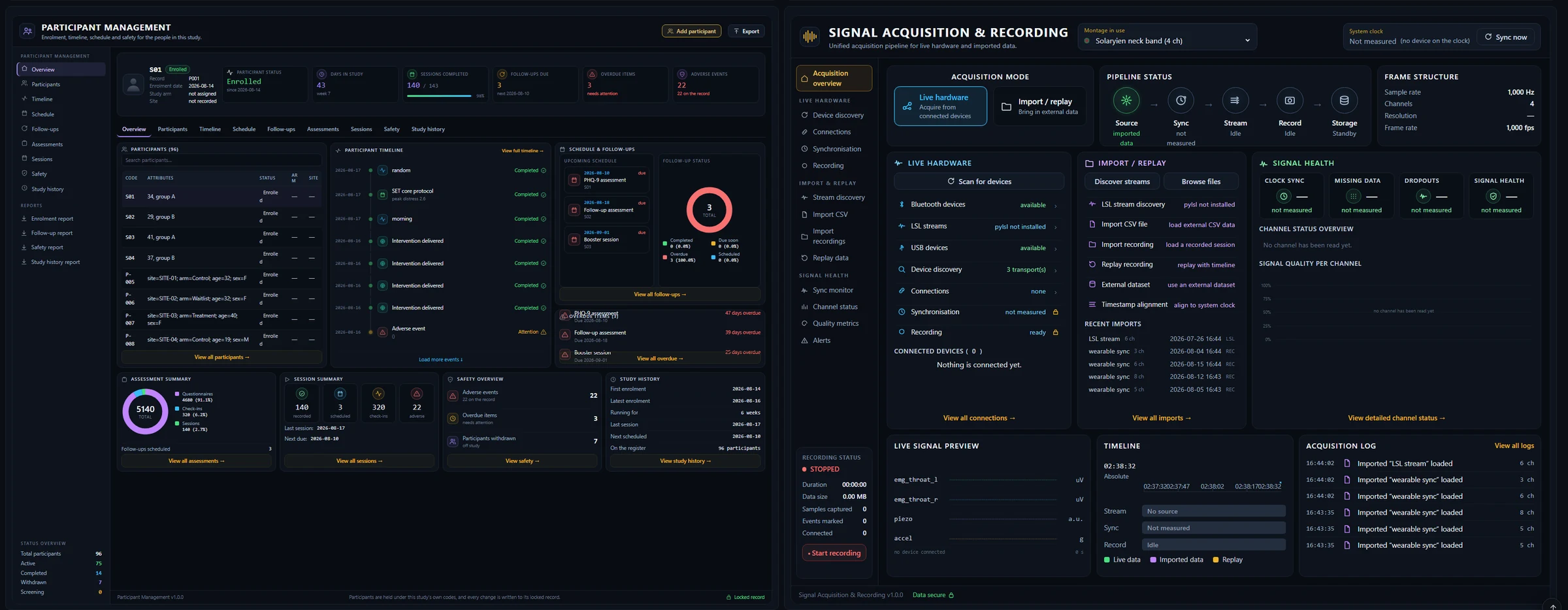Viewport: 1568px width, 610px height.
Task: Expand the Device discovery row chevron
Action: (1055, 270)
